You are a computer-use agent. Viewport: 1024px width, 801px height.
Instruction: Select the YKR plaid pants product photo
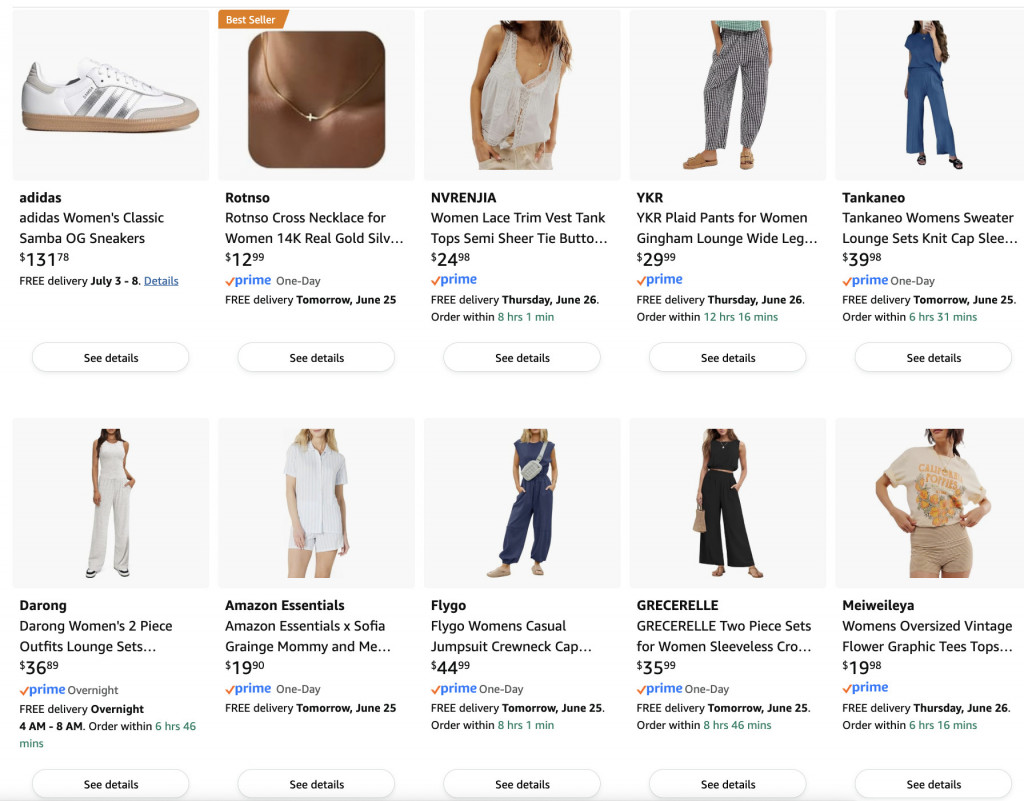[728, 95]
